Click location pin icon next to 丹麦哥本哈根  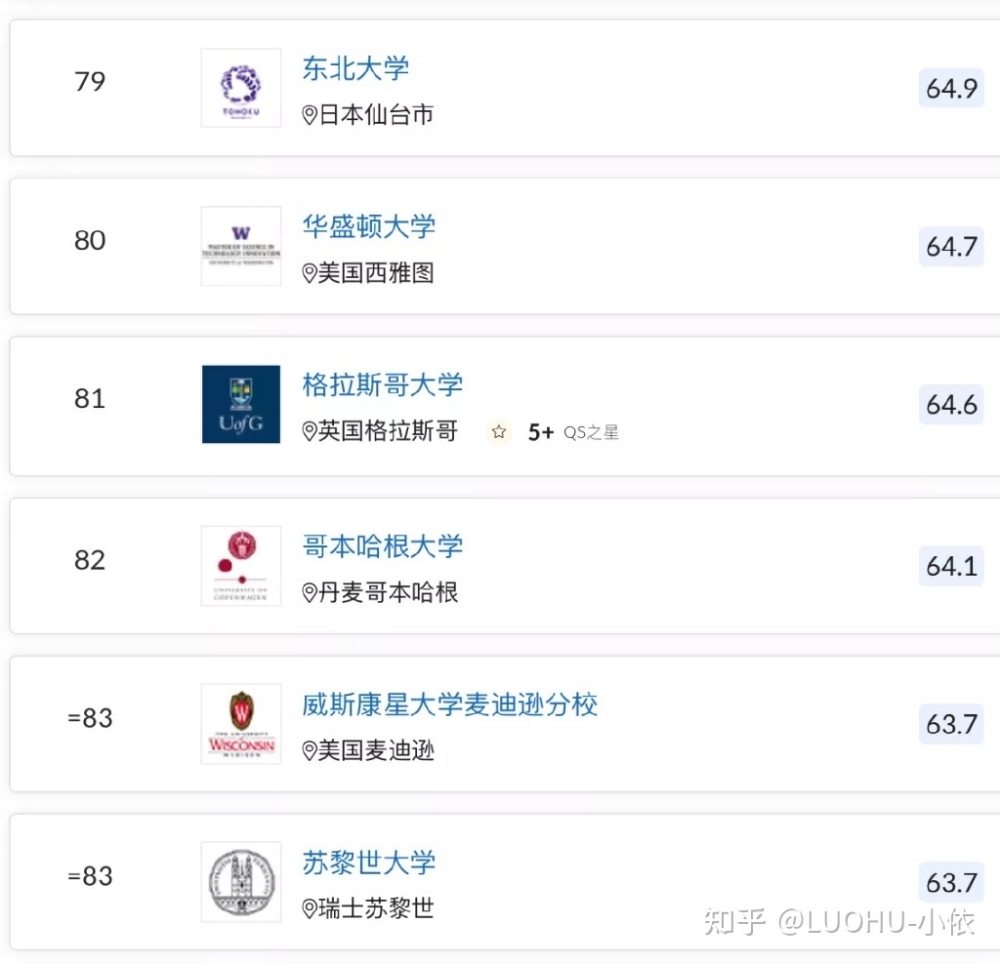309,593
